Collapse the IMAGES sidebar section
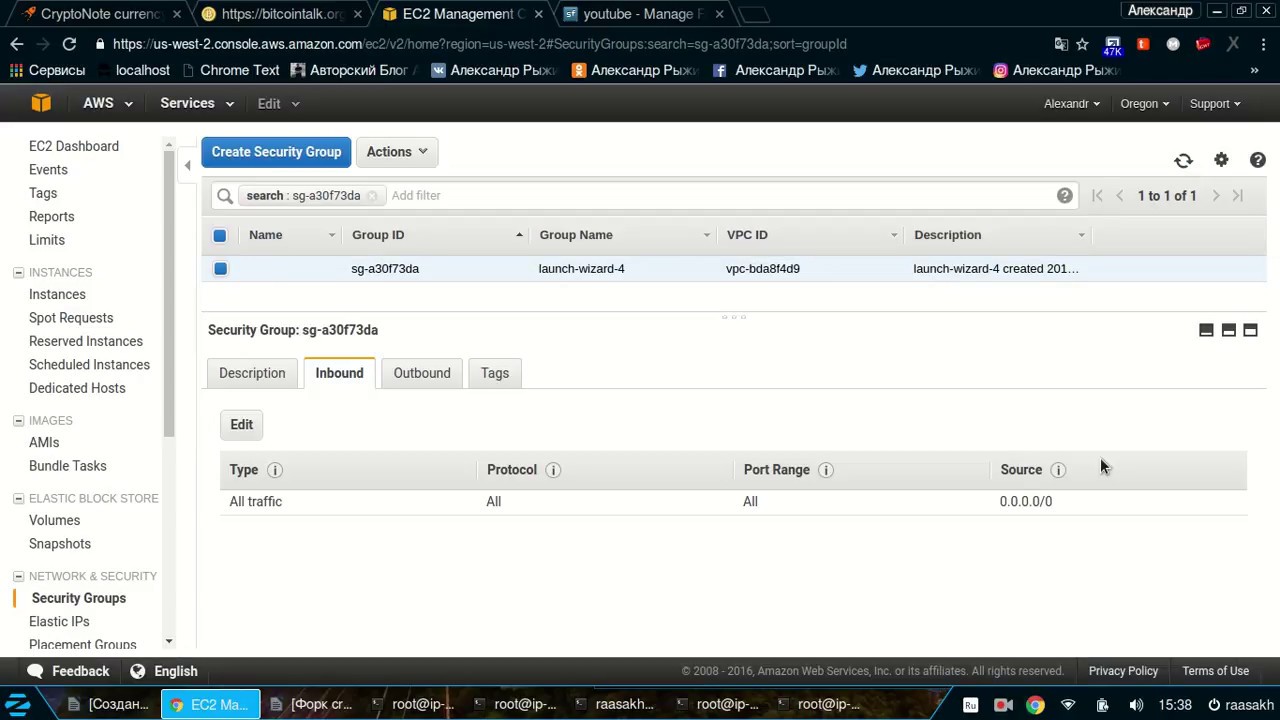1280x720 pixels. tap(18, 420)
